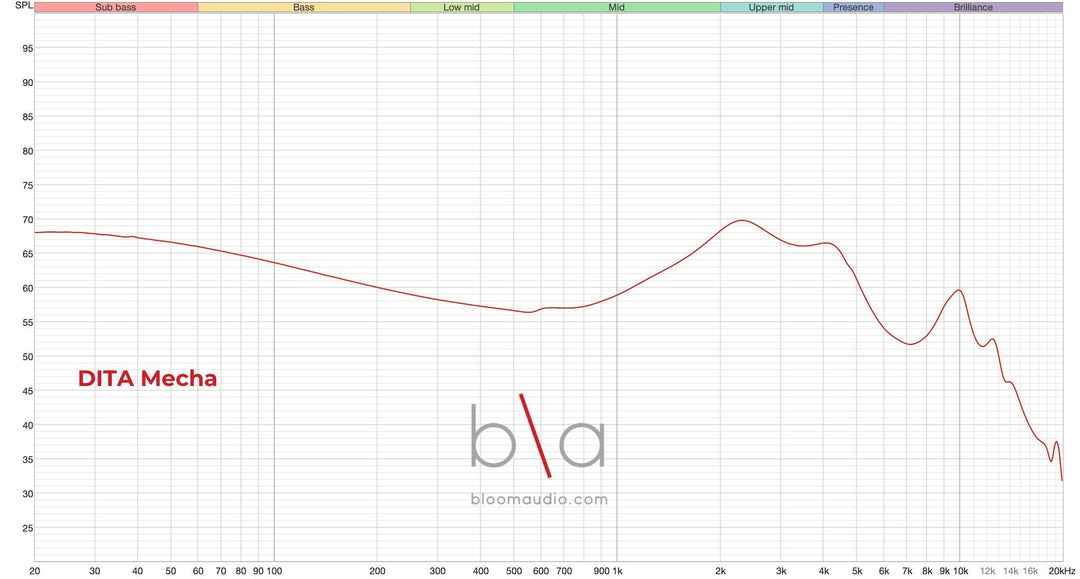
Task: Click the 6k frequency axis label
Action: point(884,571)
